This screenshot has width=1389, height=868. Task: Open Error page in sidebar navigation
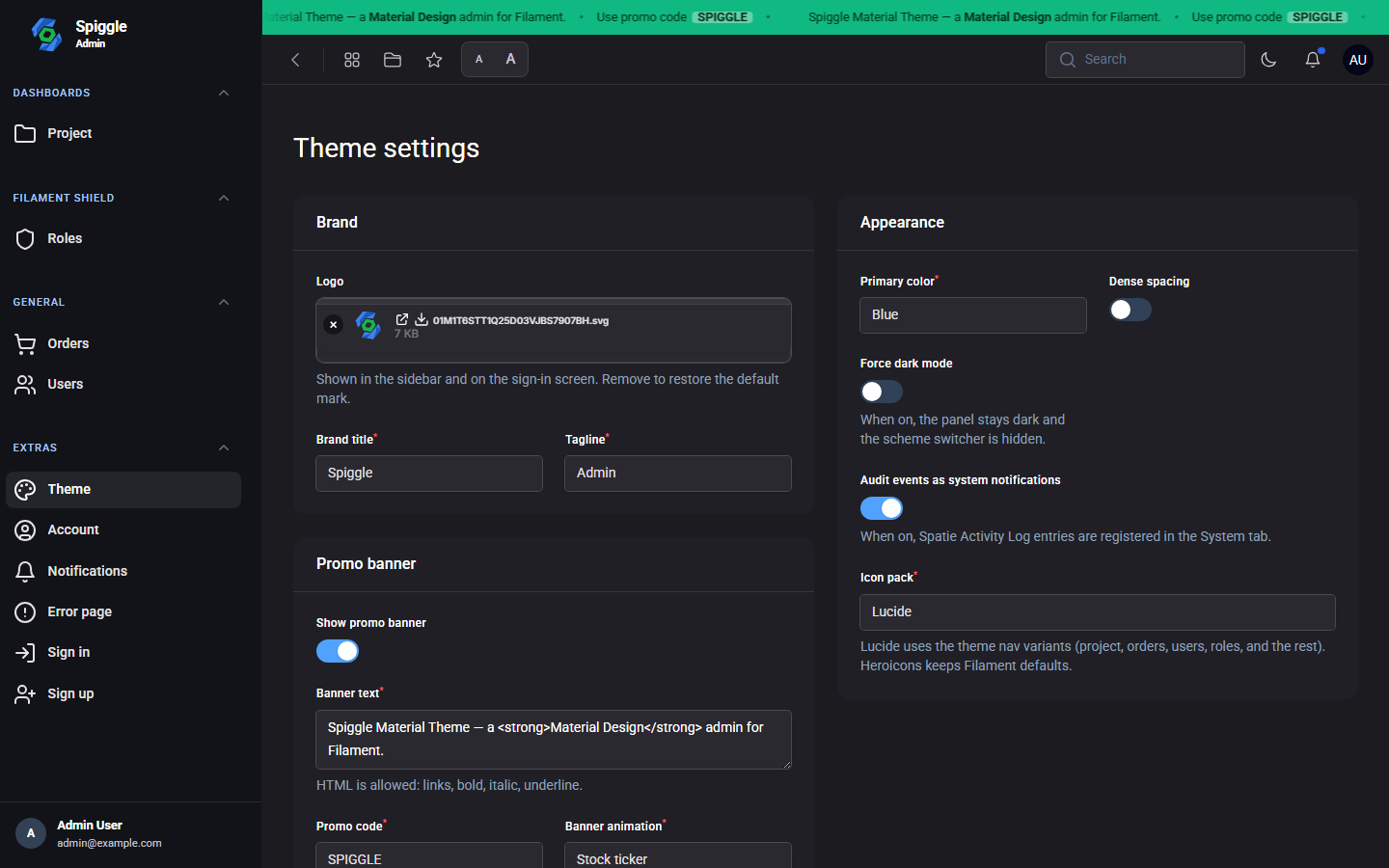[x=123, y=611]
